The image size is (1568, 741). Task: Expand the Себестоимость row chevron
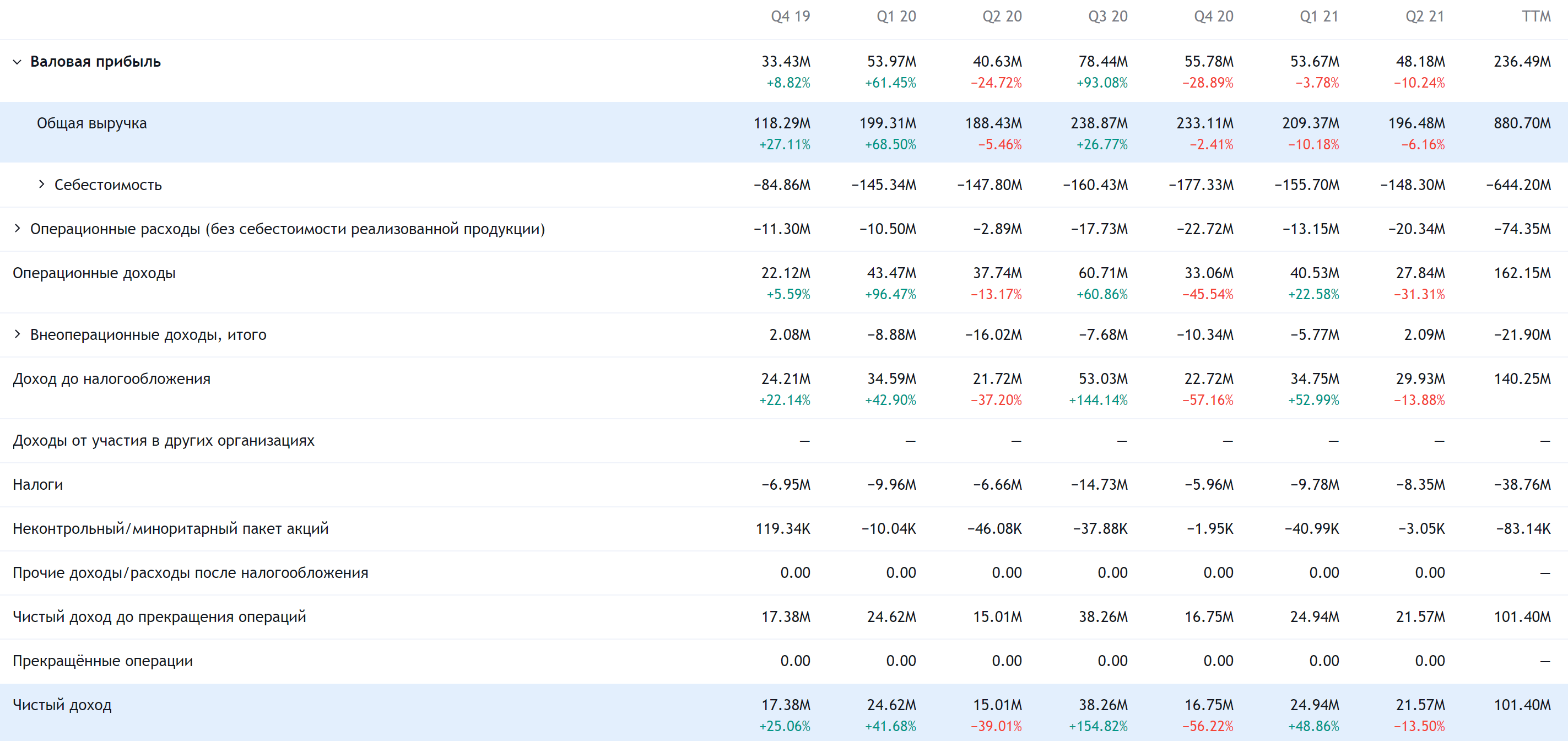[41, 184]
